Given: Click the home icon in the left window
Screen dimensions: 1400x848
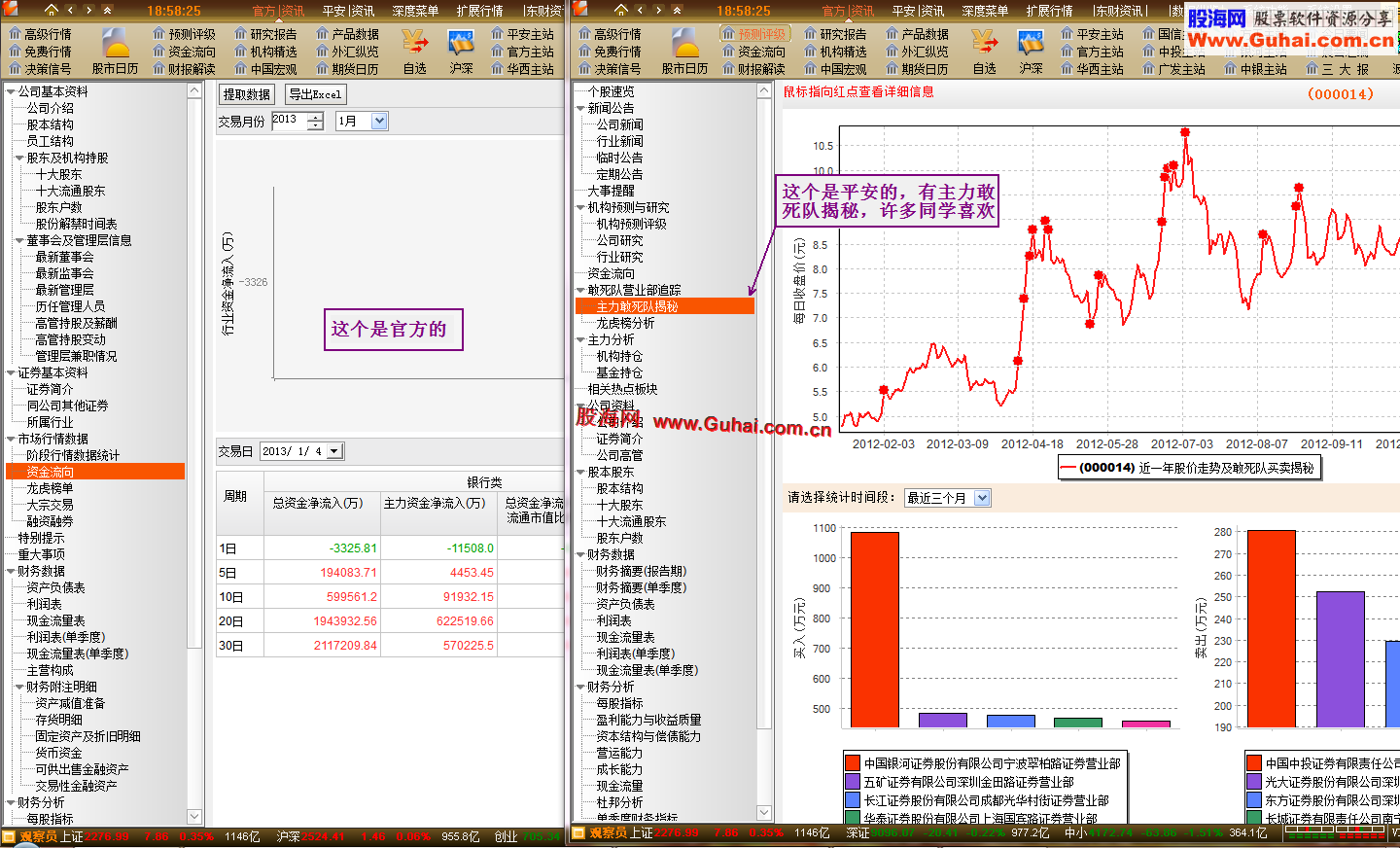Looking at the screenshot, I should pyautogui.click(x=52, y=10).
